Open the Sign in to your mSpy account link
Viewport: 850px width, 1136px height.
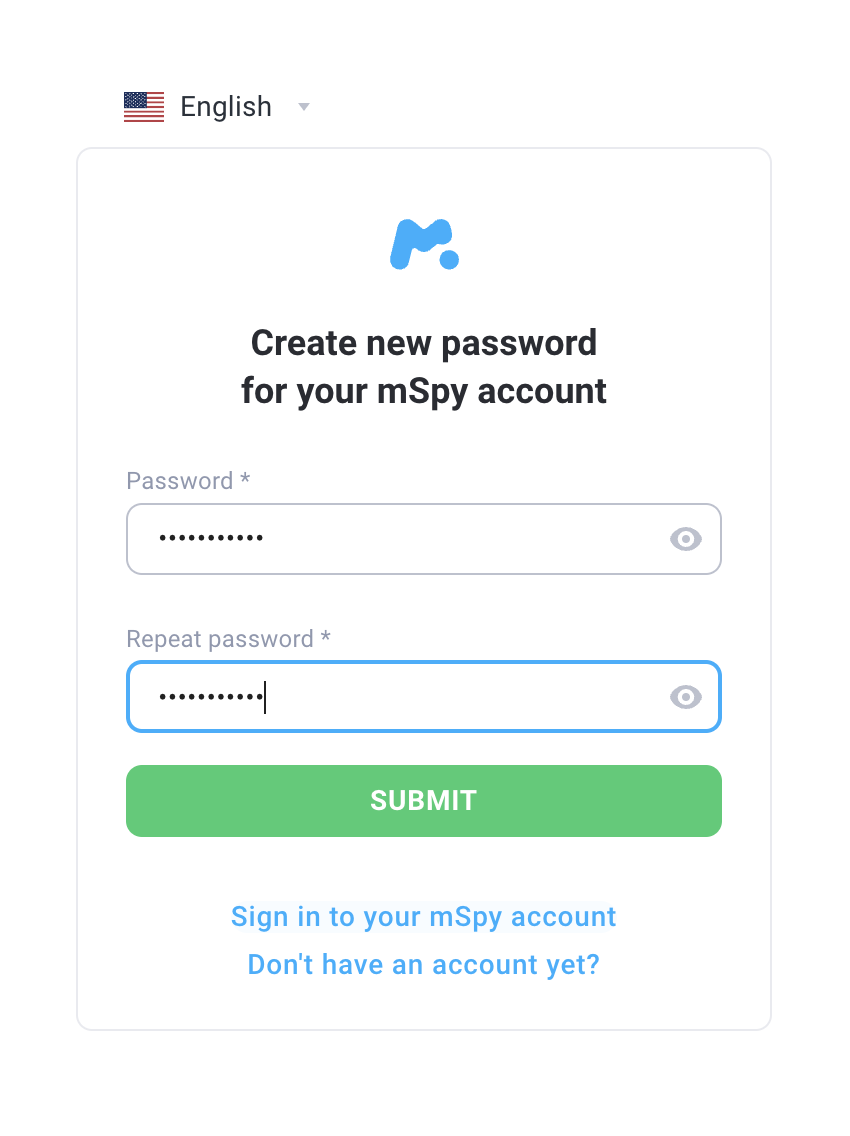coord(424,916)
